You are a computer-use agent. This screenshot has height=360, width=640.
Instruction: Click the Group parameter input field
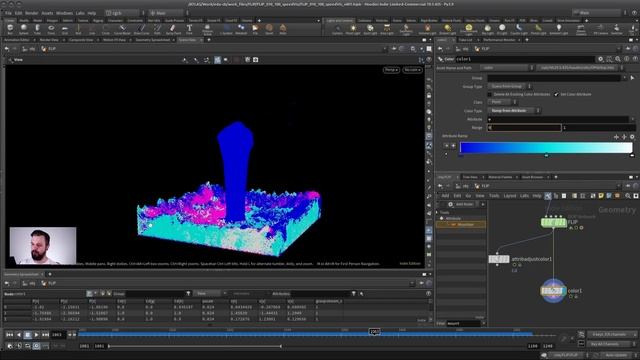pyautogui.click(x=555, y=78)
